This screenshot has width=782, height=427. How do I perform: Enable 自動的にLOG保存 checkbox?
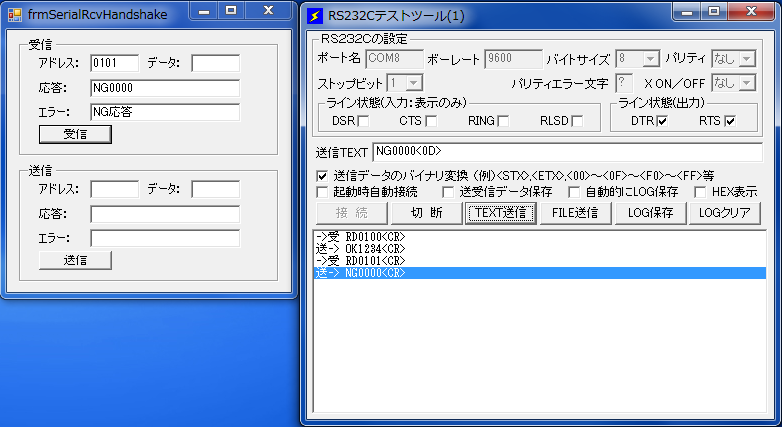tap(575, 192)
